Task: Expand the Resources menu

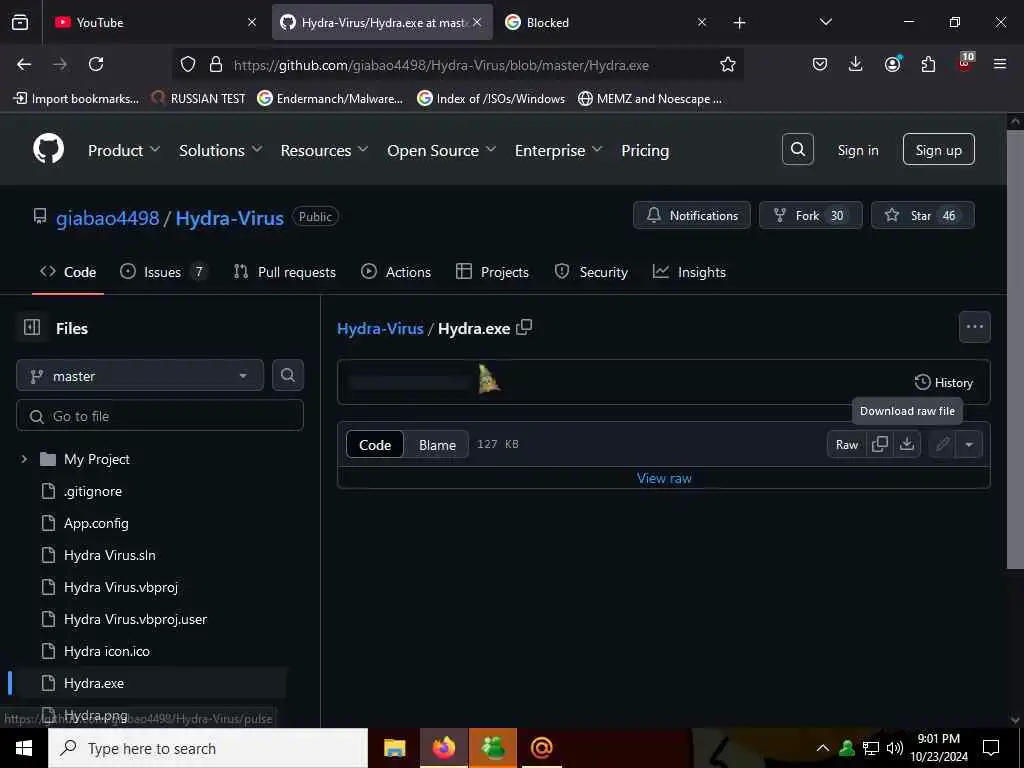Action: click(324, 150)
